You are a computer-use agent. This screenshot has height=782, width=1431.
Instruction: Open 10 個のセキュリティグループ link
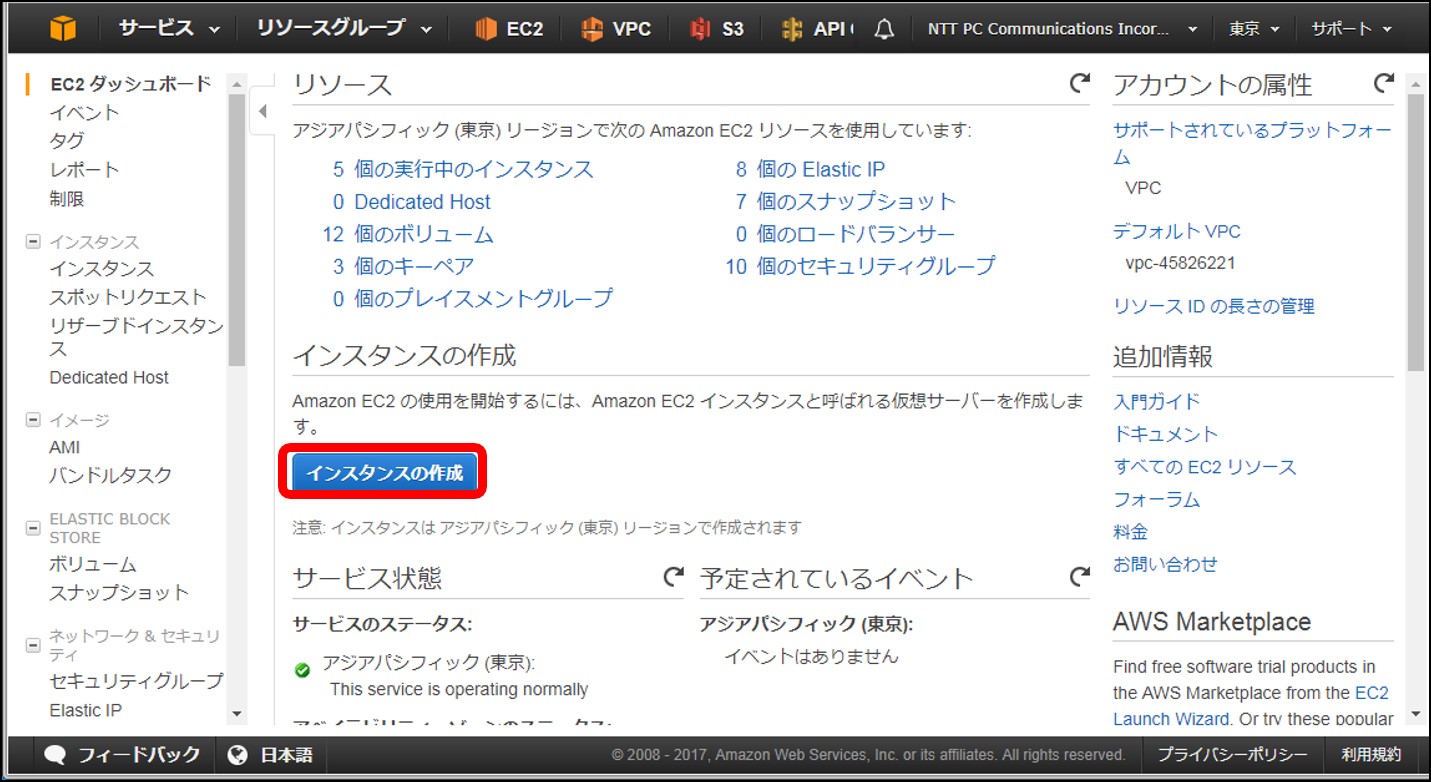(860, 266)
